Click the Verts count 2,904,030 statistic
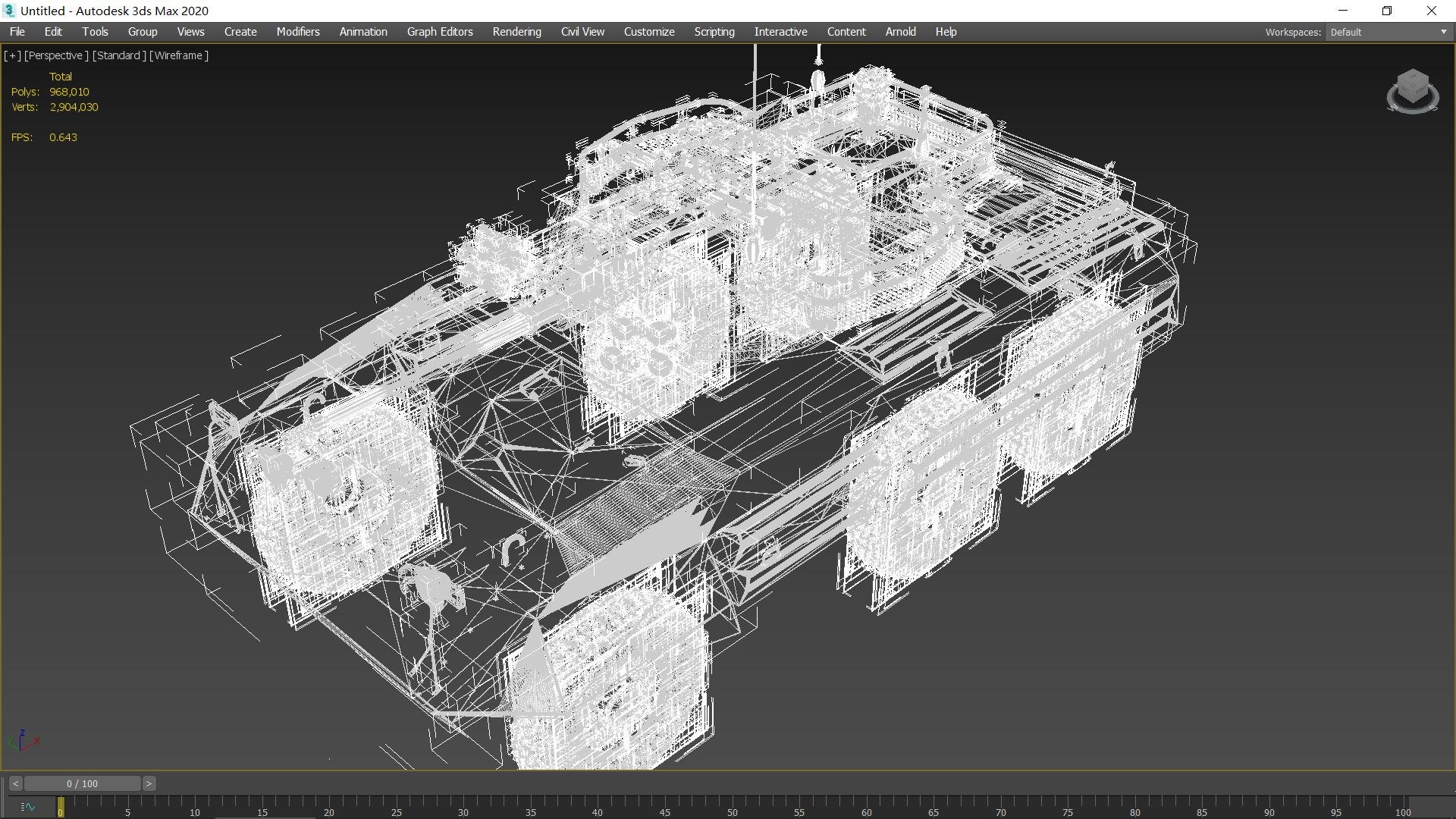1456x819 pixels. click(74, 107)
